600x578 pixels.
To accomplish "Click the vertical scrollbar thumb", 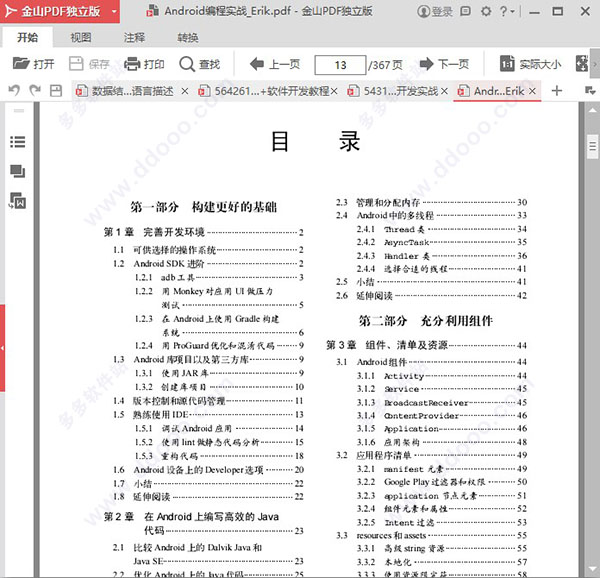I will (592, 146).
